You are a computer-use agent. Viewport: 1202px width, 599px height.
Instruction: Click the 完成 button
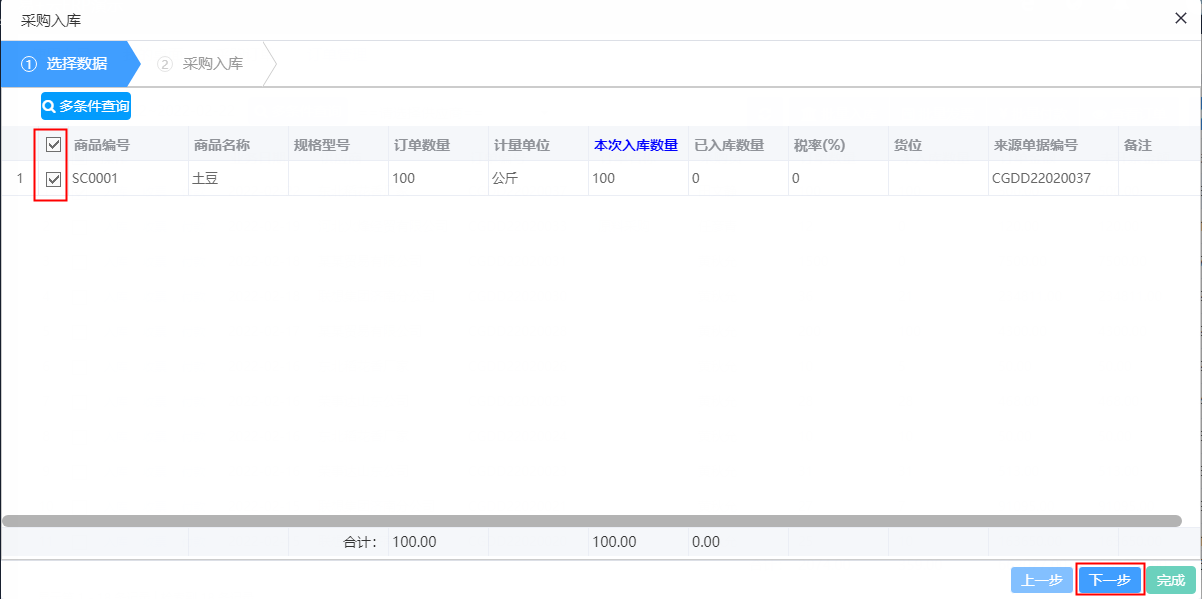(1171, 579)
